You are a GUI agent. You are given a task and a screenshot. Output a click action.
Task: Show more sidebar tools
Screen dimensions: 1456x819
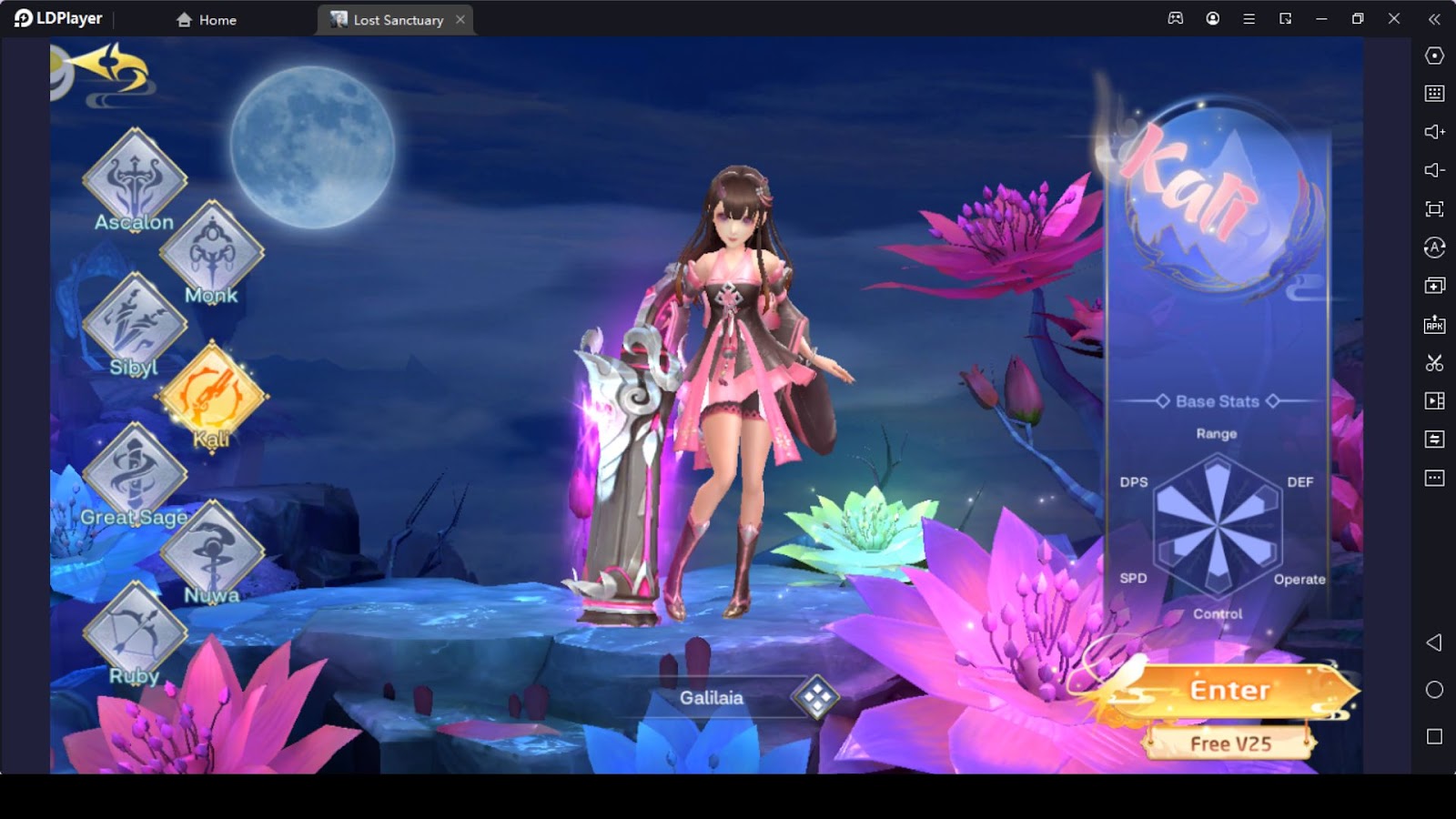click(1435, 478)
